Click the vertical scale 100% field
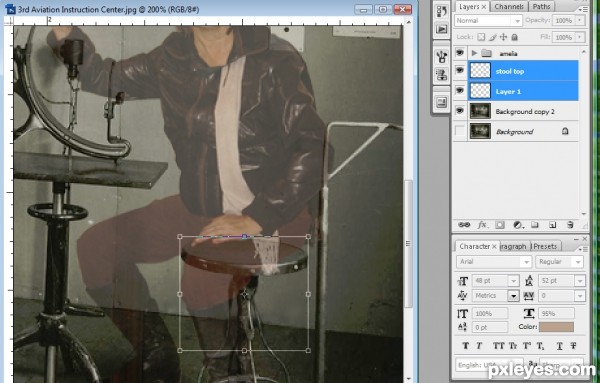The height and width of the screenshot is (383, 600). coord(490,314)
